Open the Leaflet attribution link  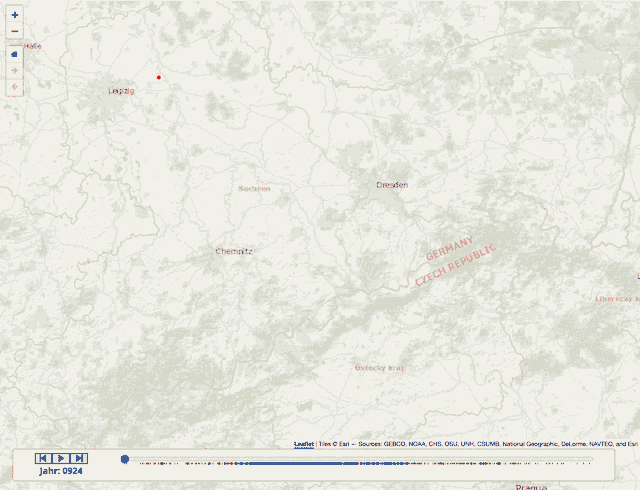click(x=303, y=443)
